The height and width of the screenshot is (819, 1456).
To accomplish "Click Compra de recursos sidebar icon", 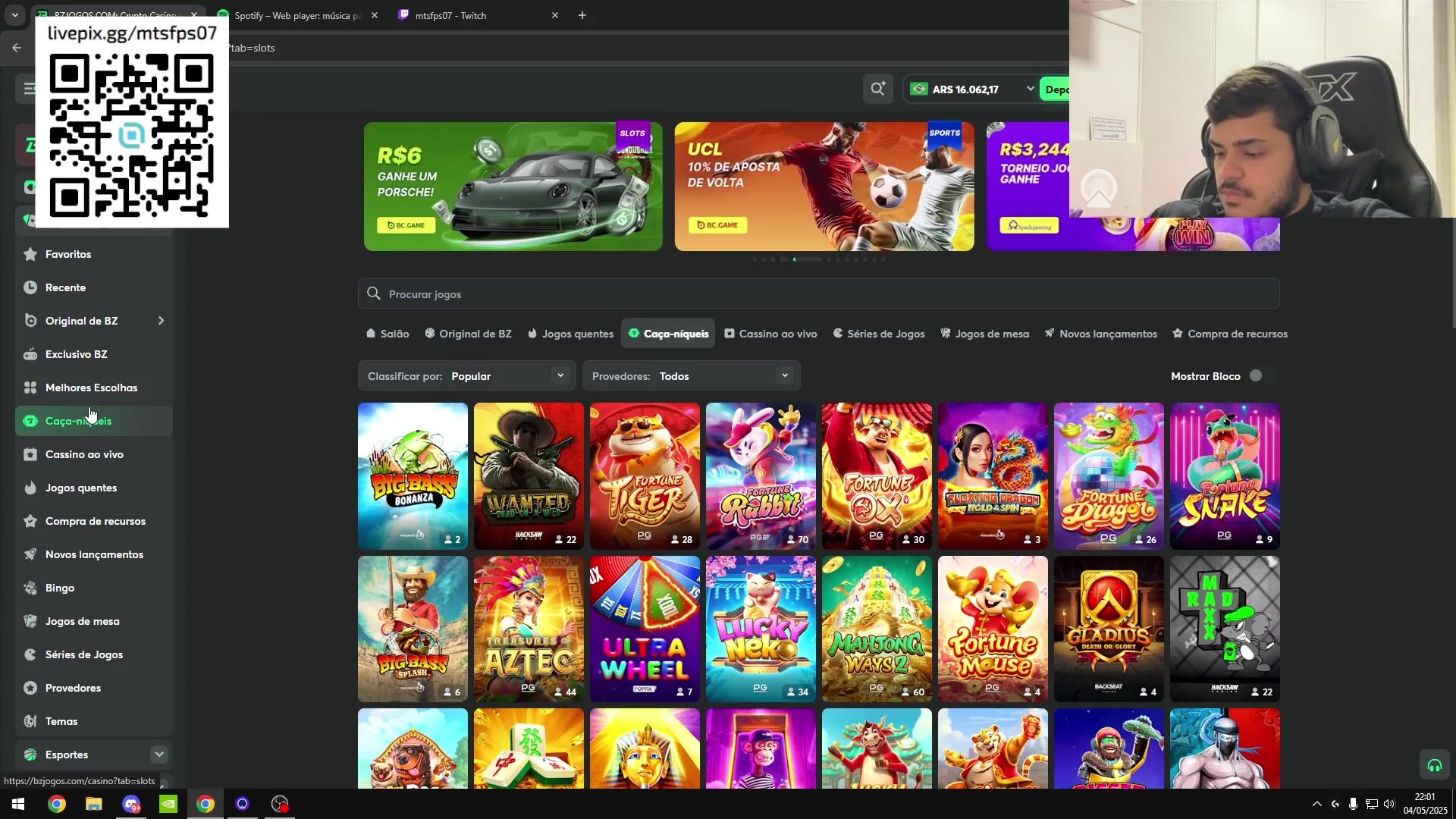I will point(30,521).
